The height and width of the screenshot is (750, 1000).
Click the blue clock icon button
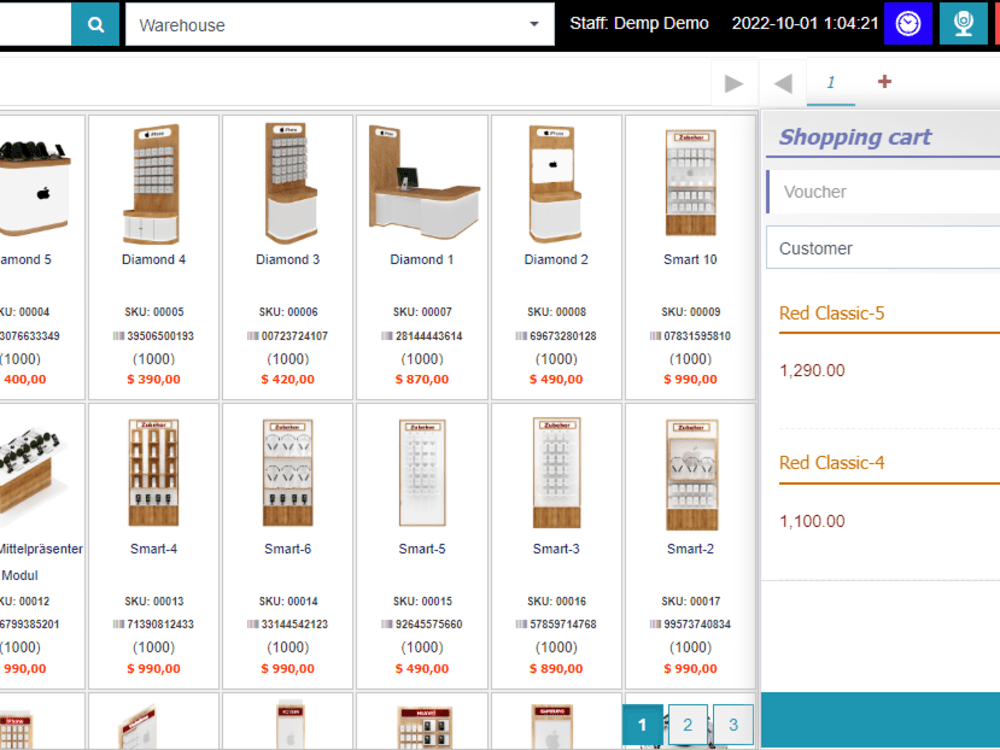tap(908, 24)
